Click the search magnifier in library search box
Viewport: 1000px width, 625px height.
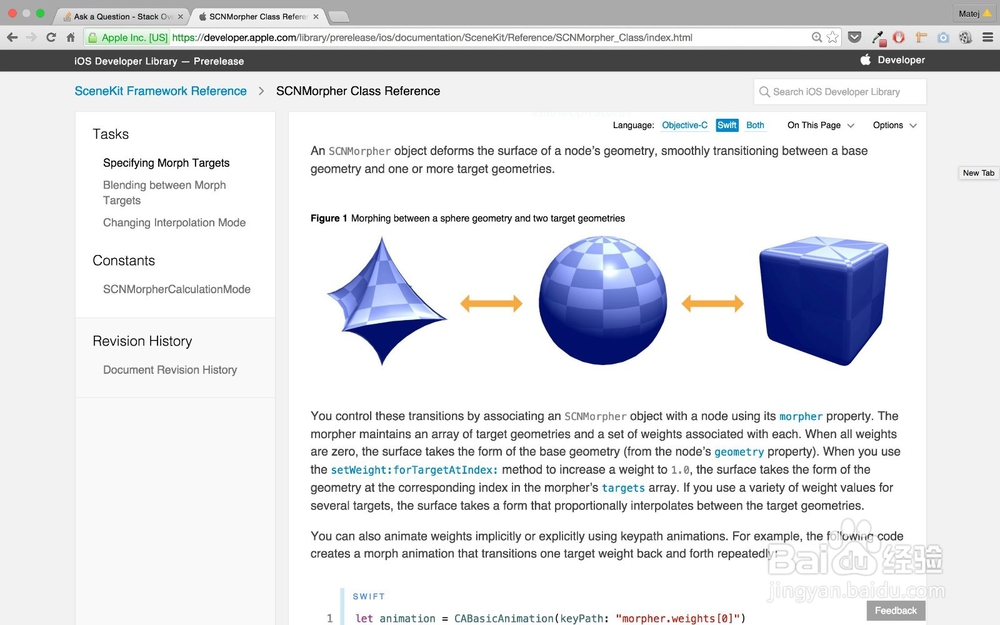coord(764,92)
